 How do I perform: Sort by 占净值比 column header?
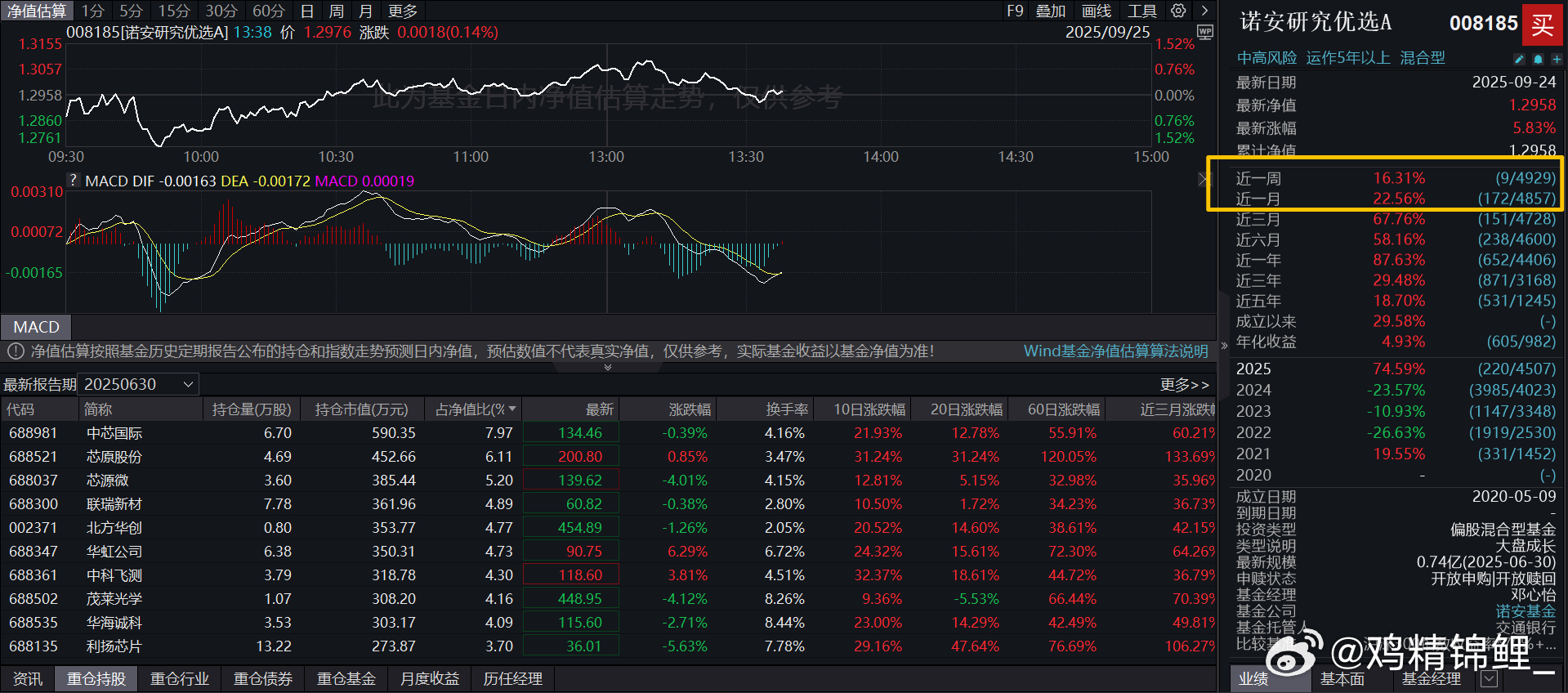tap(474, 409)
